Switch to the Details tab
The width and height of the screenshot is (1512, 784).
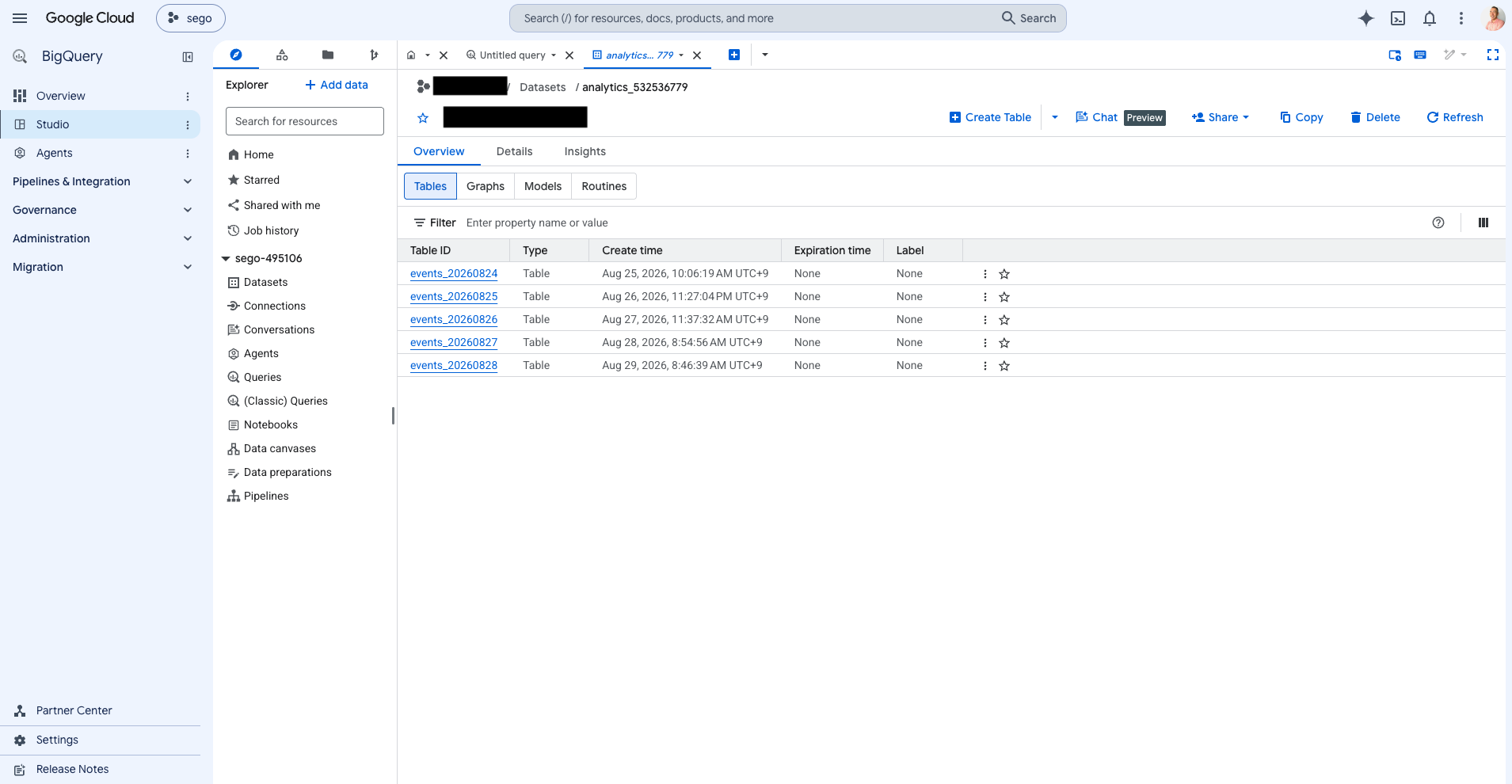tap(515, 151)
